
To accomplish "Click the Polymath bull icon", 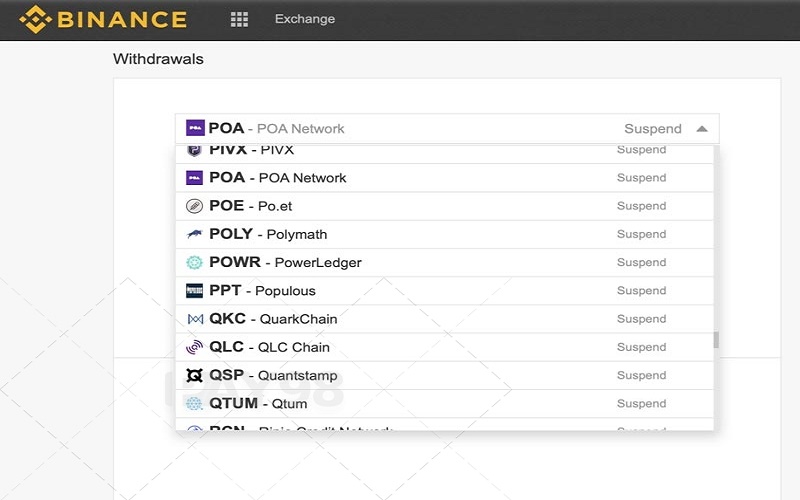I will [x=194, y=234].
